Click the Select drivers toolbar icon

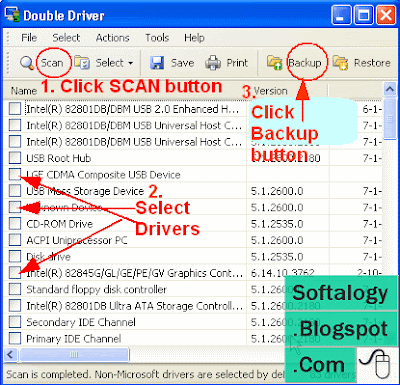(x=82, y=63)
